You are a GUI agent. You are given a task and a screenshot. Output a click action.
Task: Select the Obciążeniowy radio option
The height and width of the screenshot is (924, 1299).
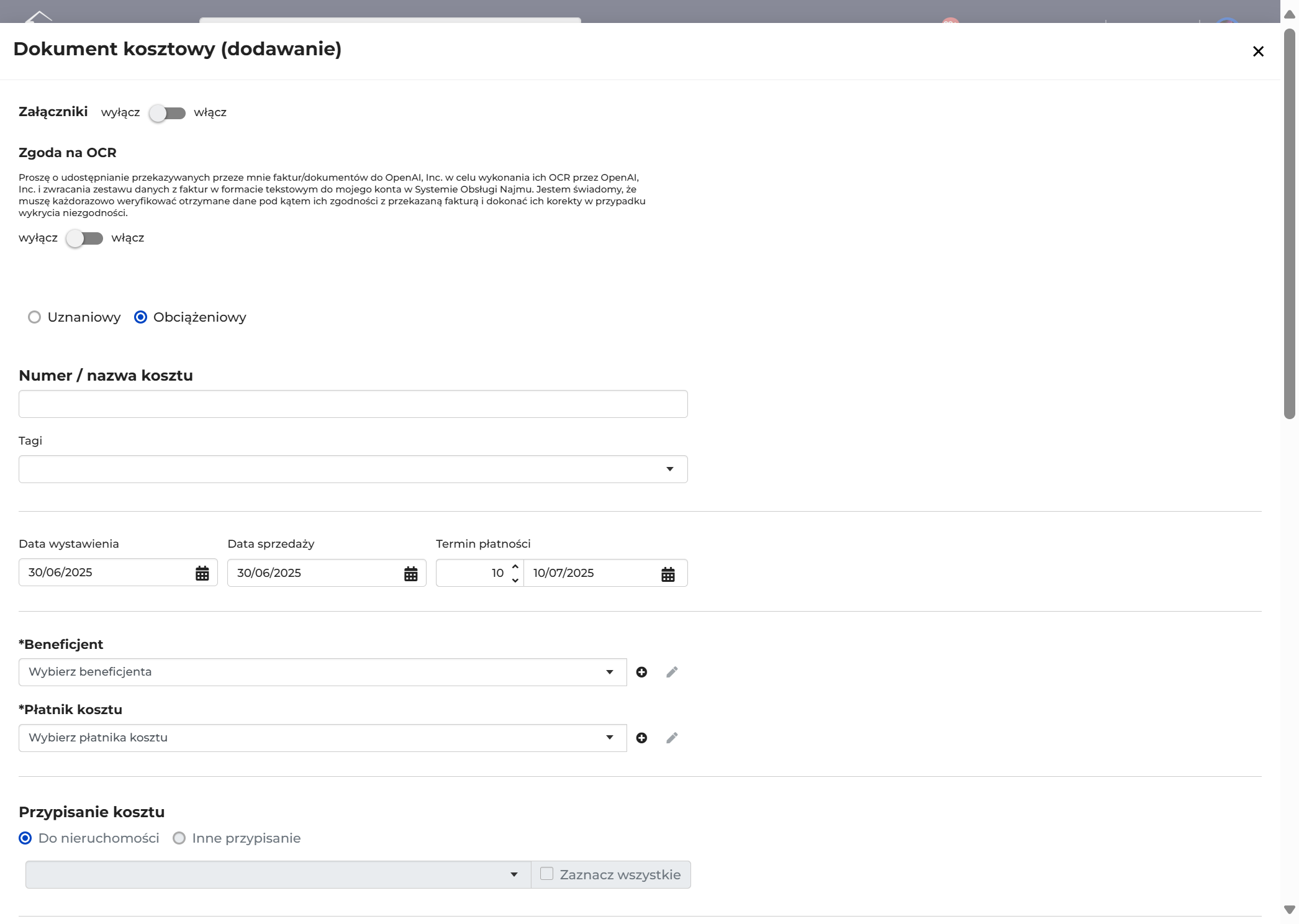[141, 317]
